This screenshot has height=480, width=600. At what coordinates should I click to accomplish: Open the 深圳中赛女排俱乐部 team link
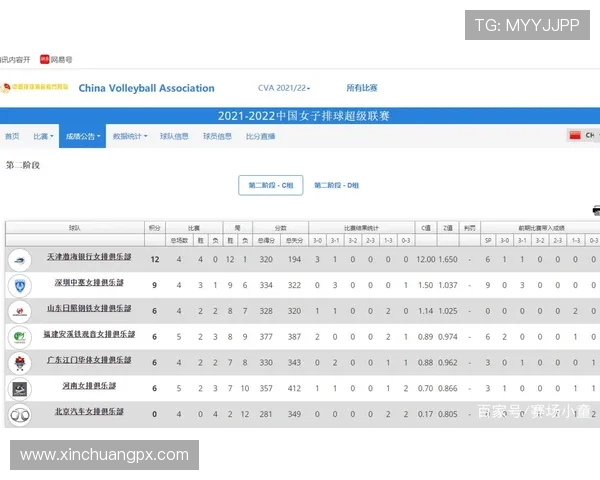(x=89, y=282)
